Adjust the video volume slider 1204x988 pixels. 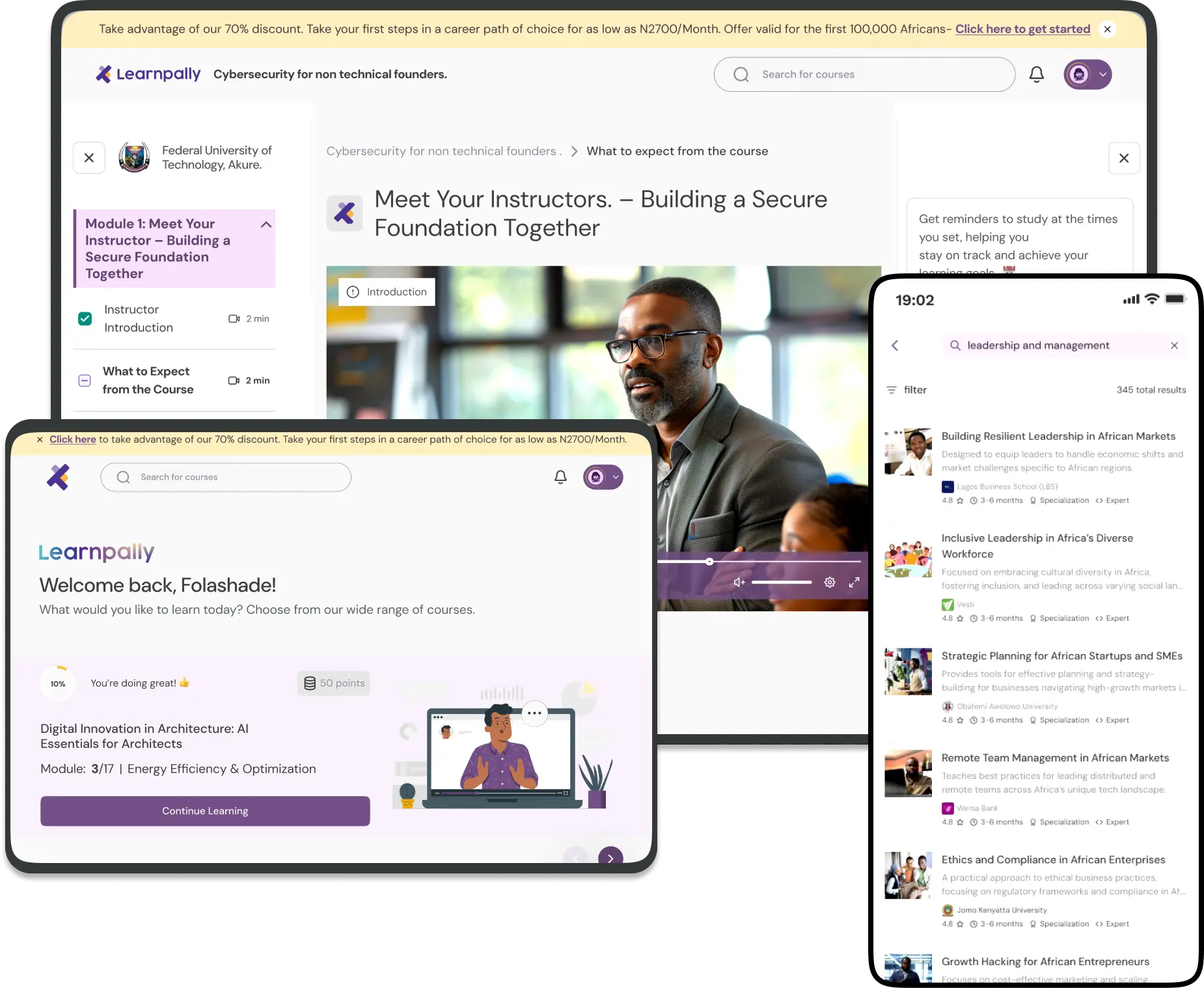pos(781,583)
